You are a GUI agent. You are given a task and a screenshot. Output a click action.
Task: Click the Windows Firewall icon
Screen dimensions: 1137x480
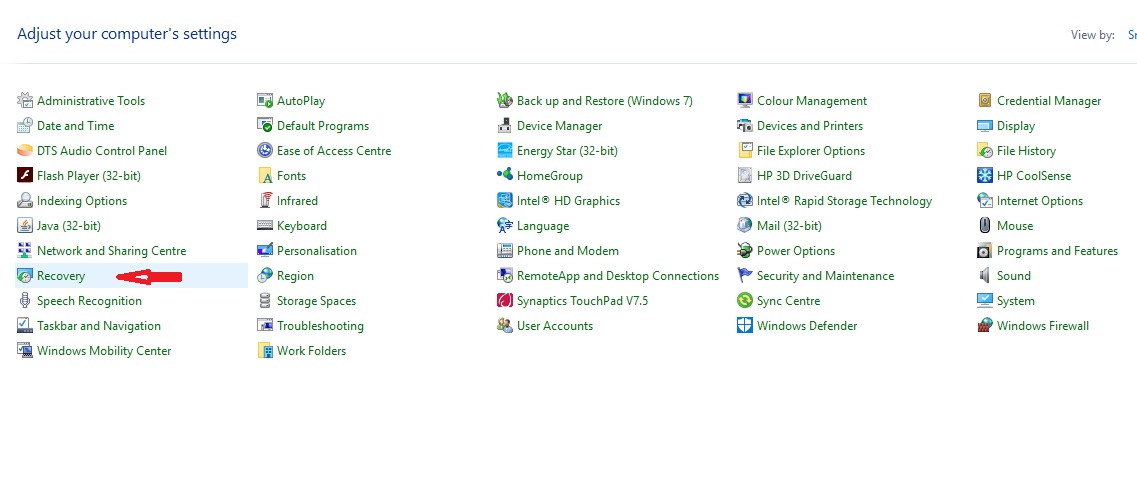[x=985, y=326]
